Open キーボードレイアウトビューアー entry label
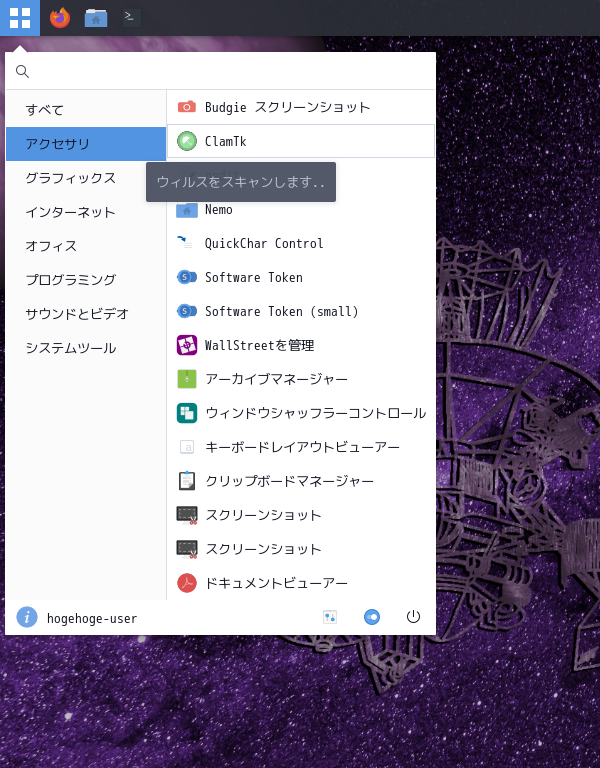 coord(302,447)
